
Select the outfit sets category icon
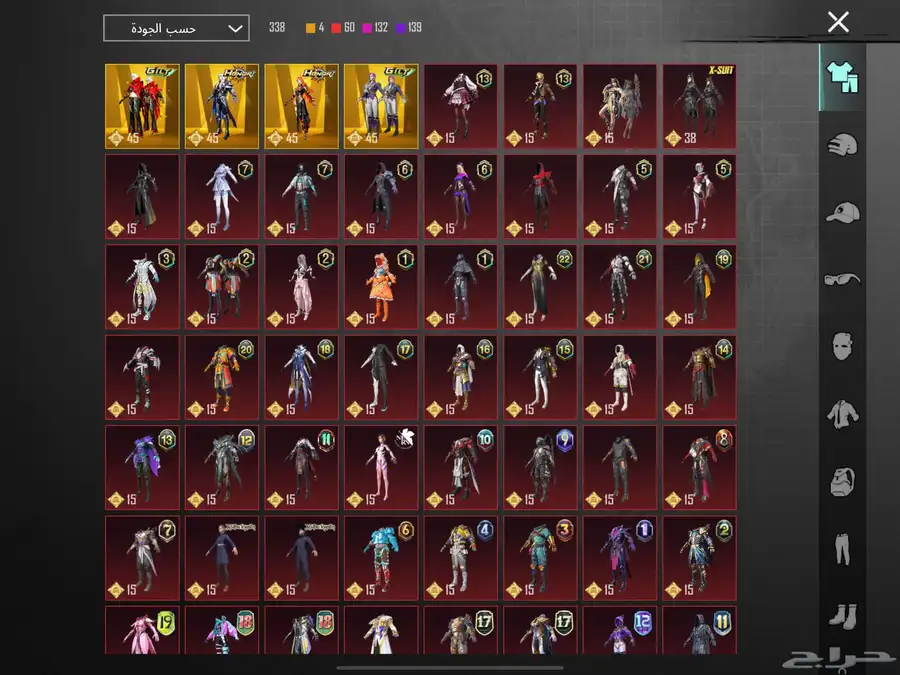[842, 77]
